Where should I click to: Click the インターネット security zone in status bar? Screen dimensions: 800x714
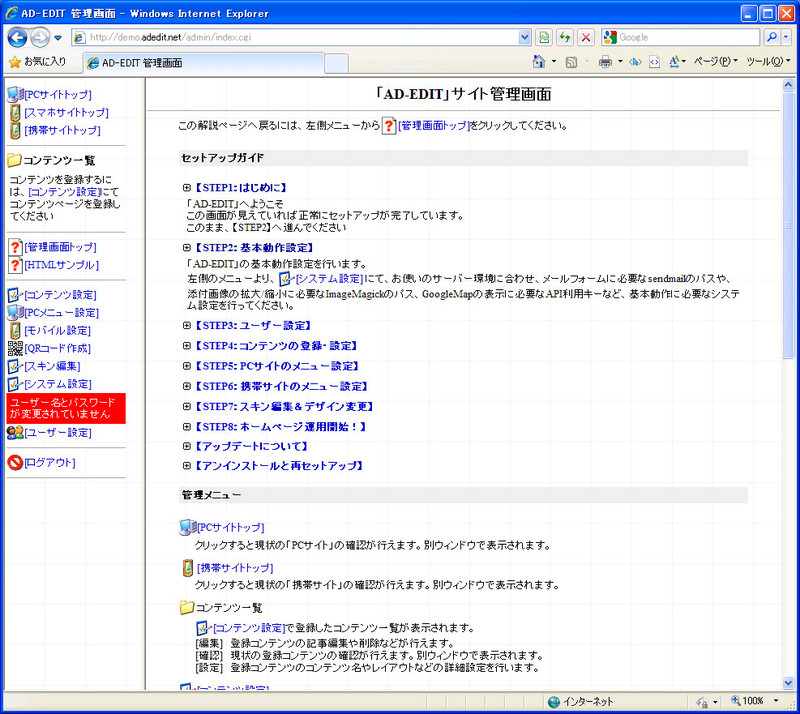pyautogui.click(x=580, y=701)
